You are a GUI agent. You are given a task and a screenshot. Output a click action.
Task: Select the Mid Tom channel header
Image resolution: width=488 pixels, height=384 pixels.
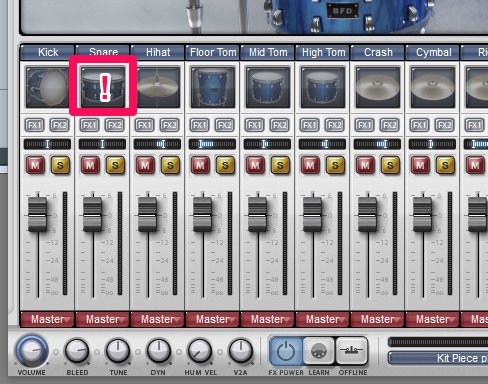click(x=268, y=52)
